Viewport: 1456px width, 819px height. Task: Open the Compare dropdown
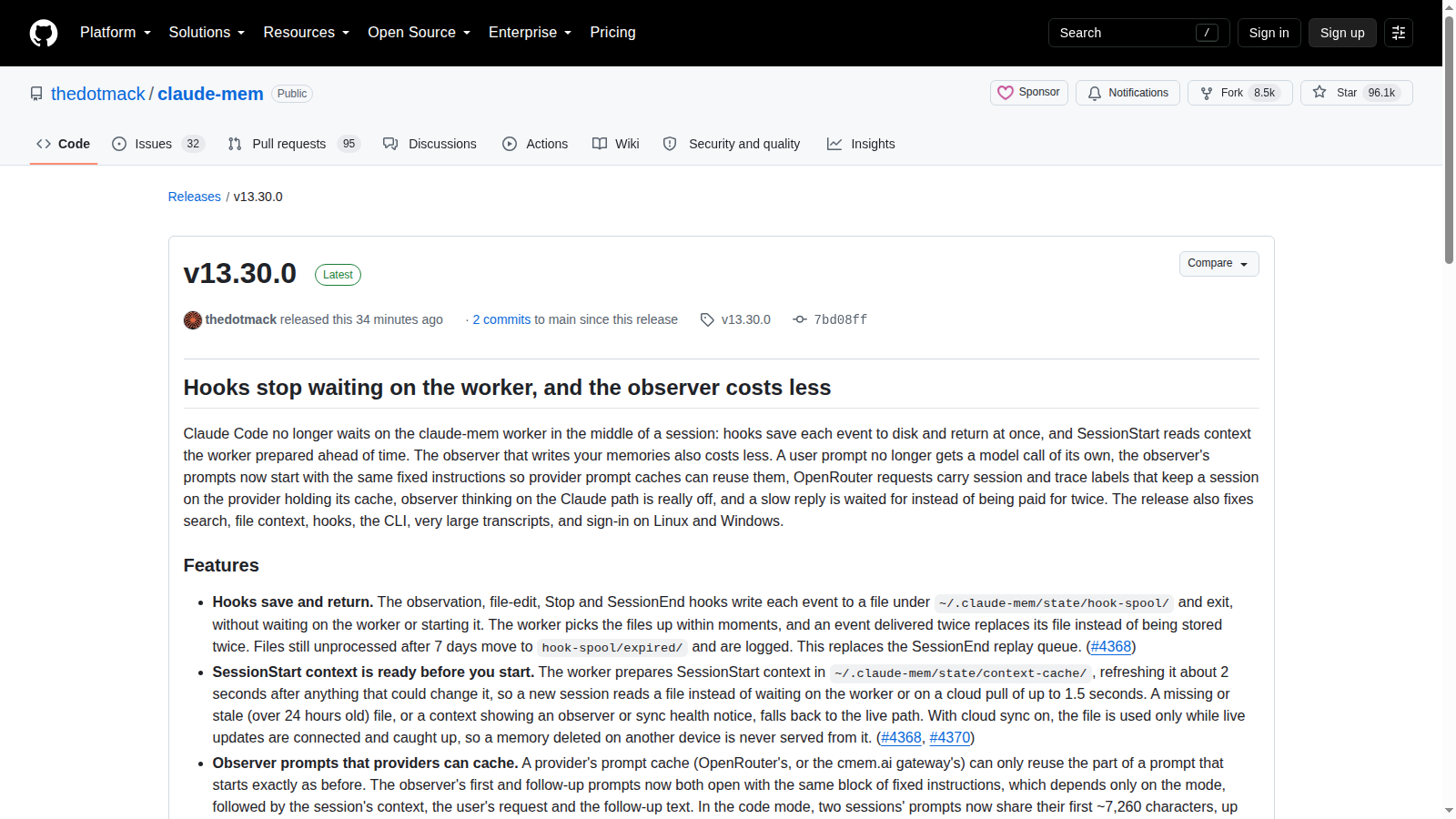tap(1218, 264)
